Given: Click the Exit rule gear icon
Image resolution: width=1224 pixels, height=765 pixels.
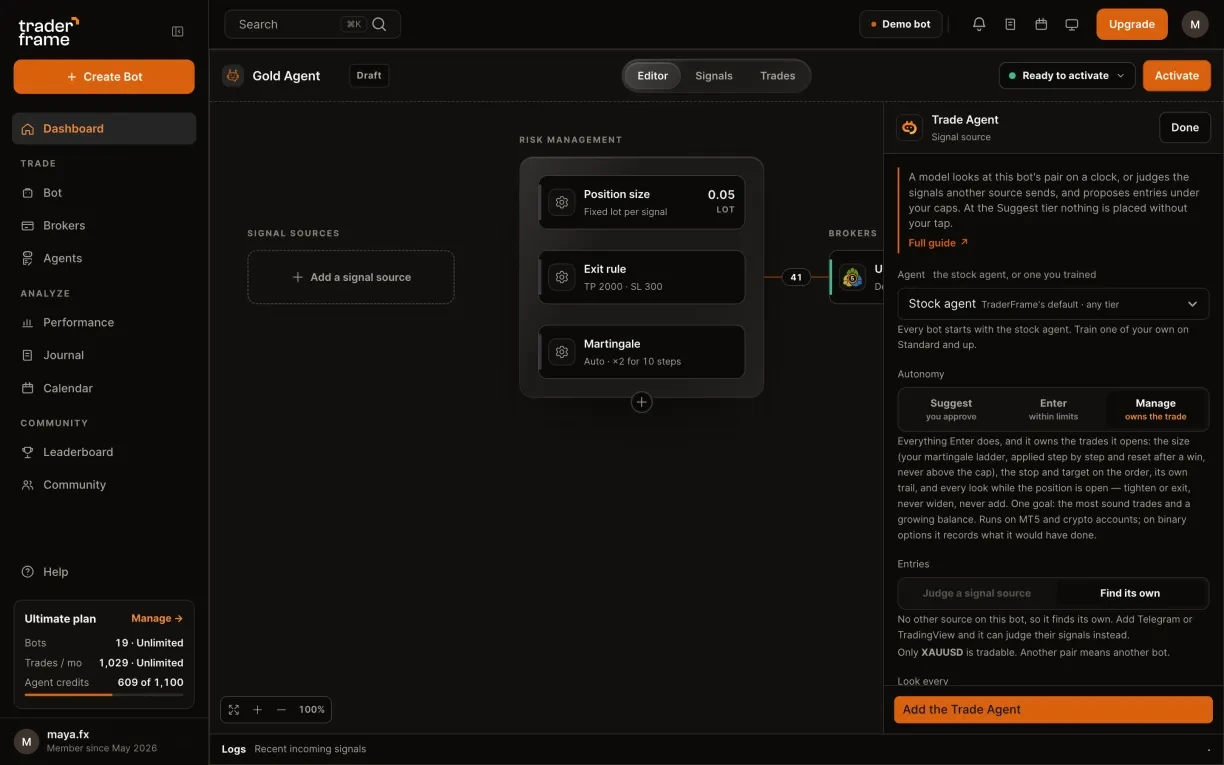Looking at the screenshot, I should pos(562,277).
